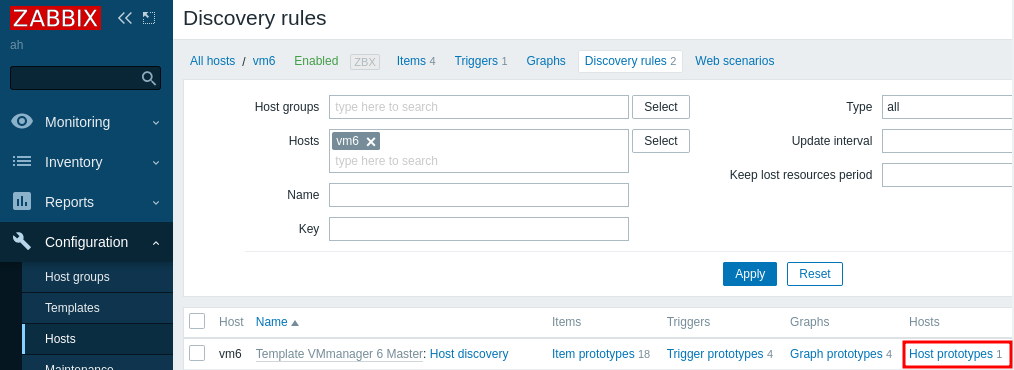This screenshot has width=1014, height=370.
Task: Open Graph prototypes link
Action: pyautogui.click(x=836, y=354)
